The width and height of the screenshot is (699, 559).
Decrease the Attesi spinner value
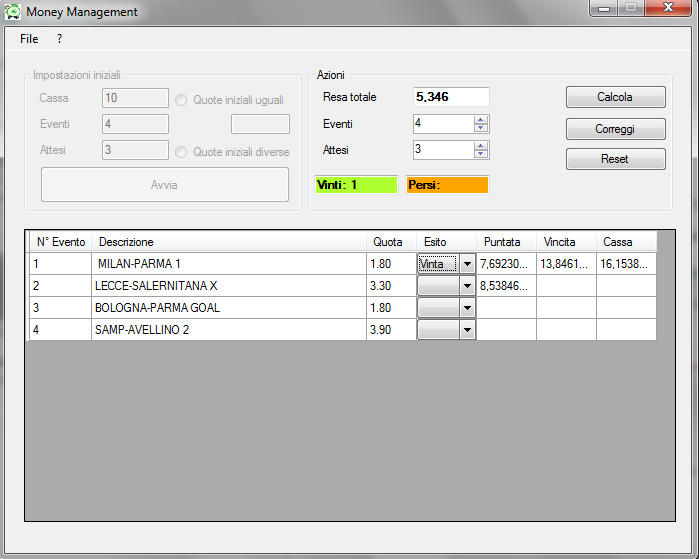click(481, 154)
